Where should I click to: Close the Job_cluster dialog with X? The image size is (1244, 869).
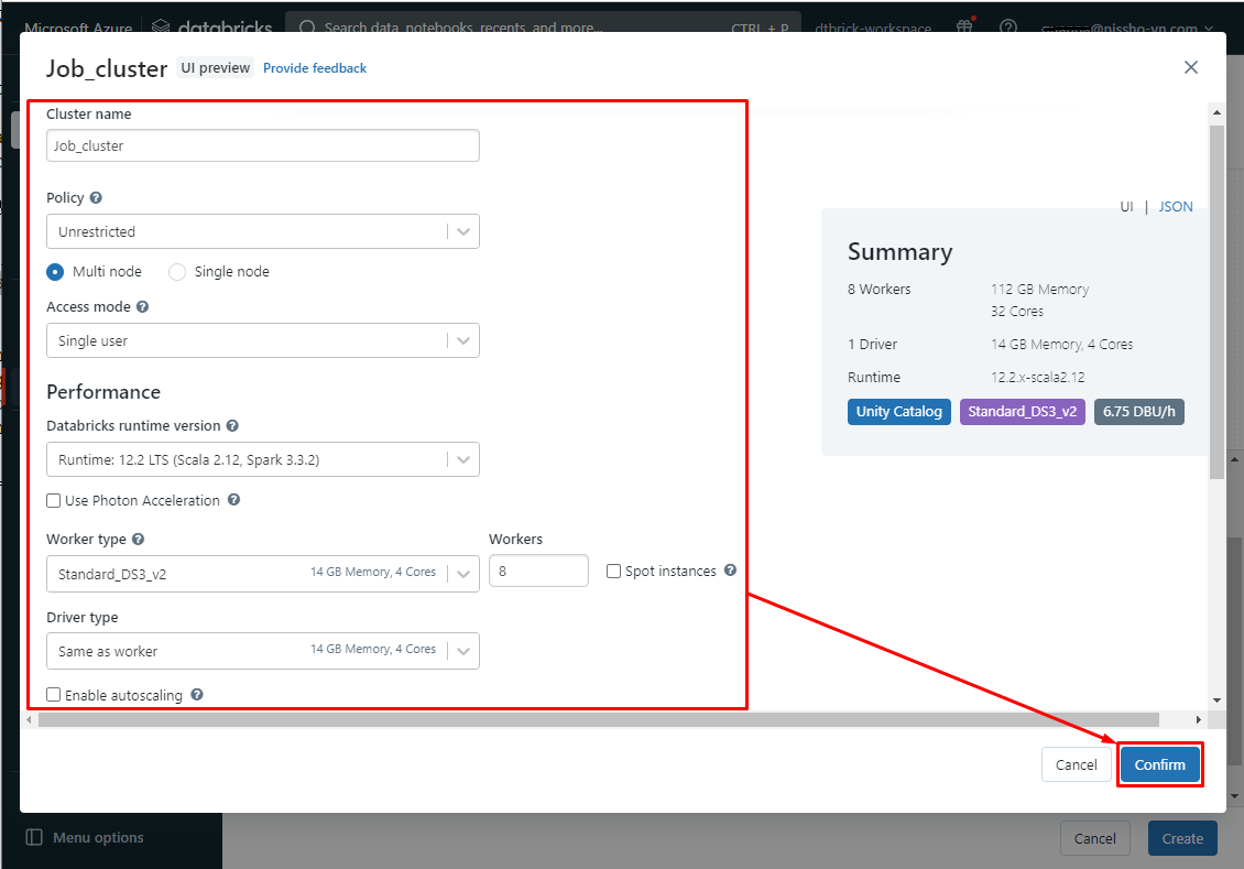1191,67
